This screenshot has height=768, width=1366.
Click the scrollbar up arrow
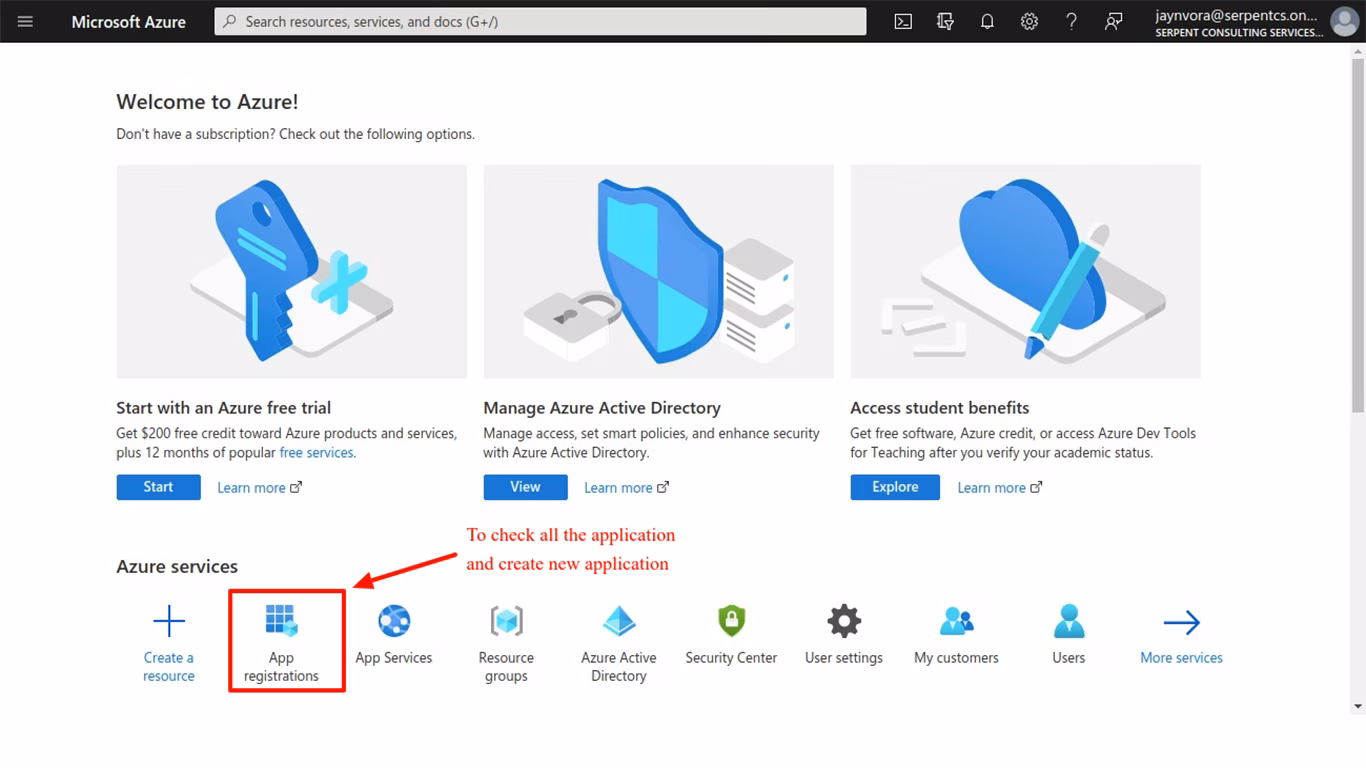click(1358, 49)
